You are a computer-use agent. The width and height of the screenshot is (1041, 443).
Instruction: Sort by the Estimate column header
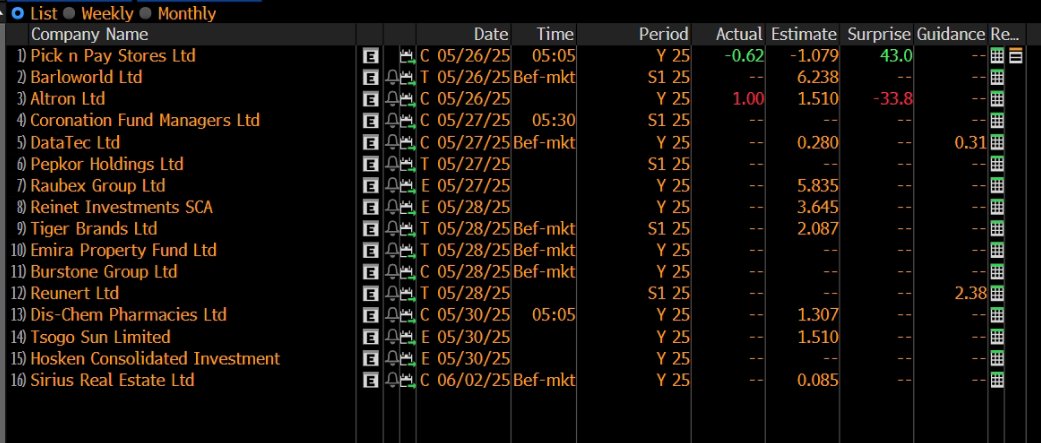pos(804,34)
